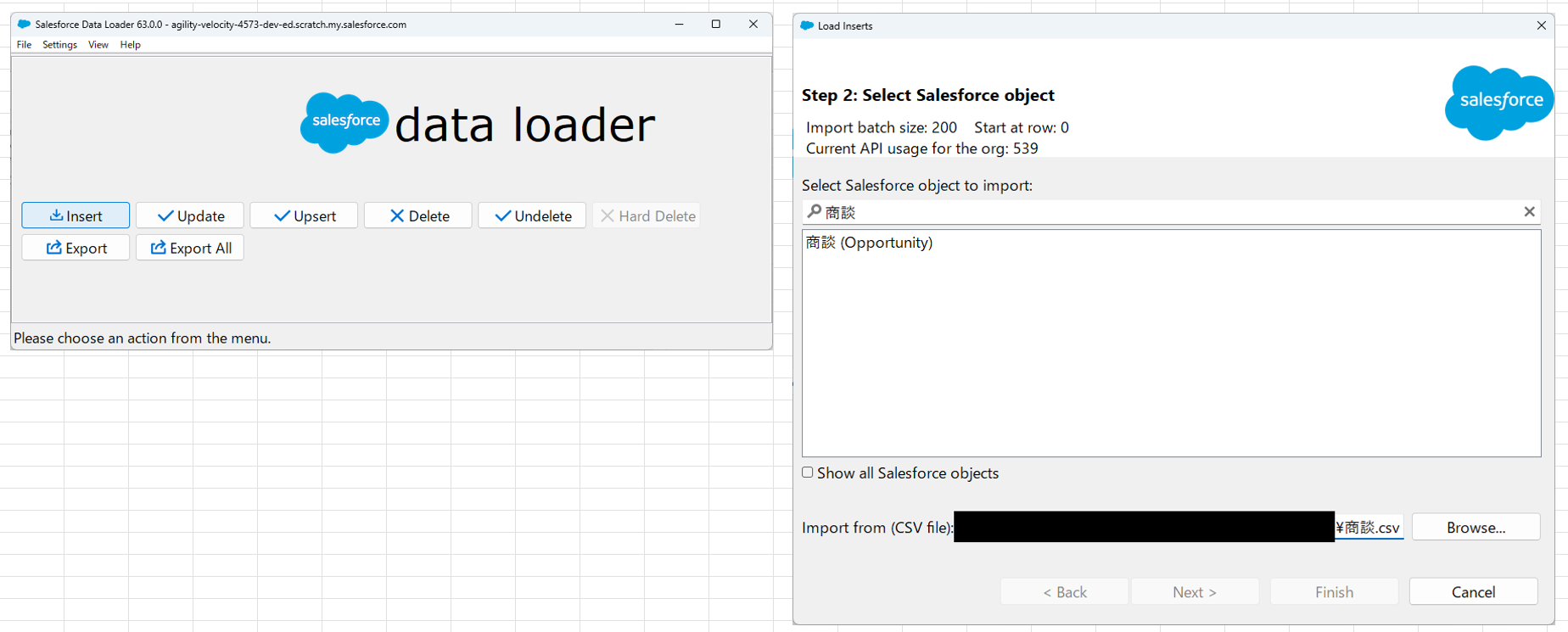This screenshot has width=1568, height=632.
Task: Click the Salesforce logo in Load Inserts dialog
Action: click(1499, 102)
